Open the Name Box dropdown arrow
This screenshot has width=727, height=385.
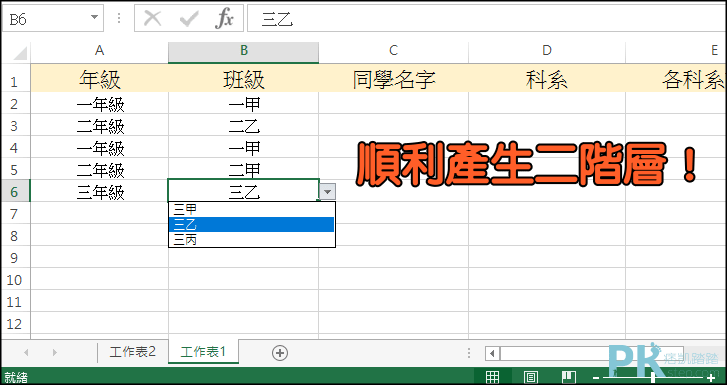point(95,18)
